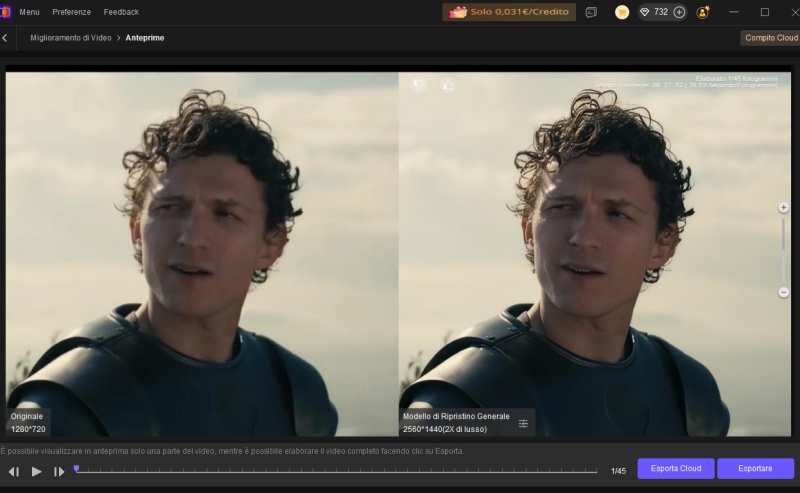Open the Menu item
The image size is (800, 493).
[x=29, y=12]
